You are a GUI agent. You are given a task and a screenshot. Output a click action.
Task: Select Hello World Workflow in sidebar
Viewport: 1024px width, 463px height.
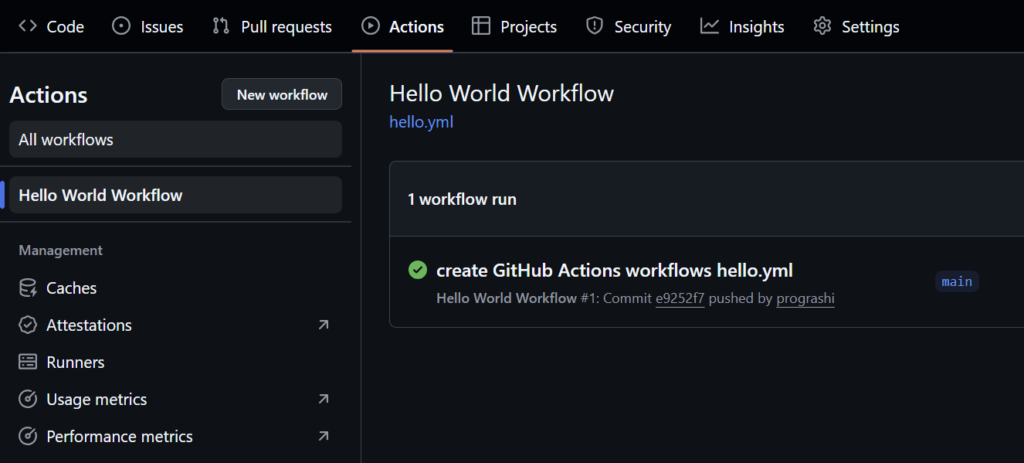[175, 195]
